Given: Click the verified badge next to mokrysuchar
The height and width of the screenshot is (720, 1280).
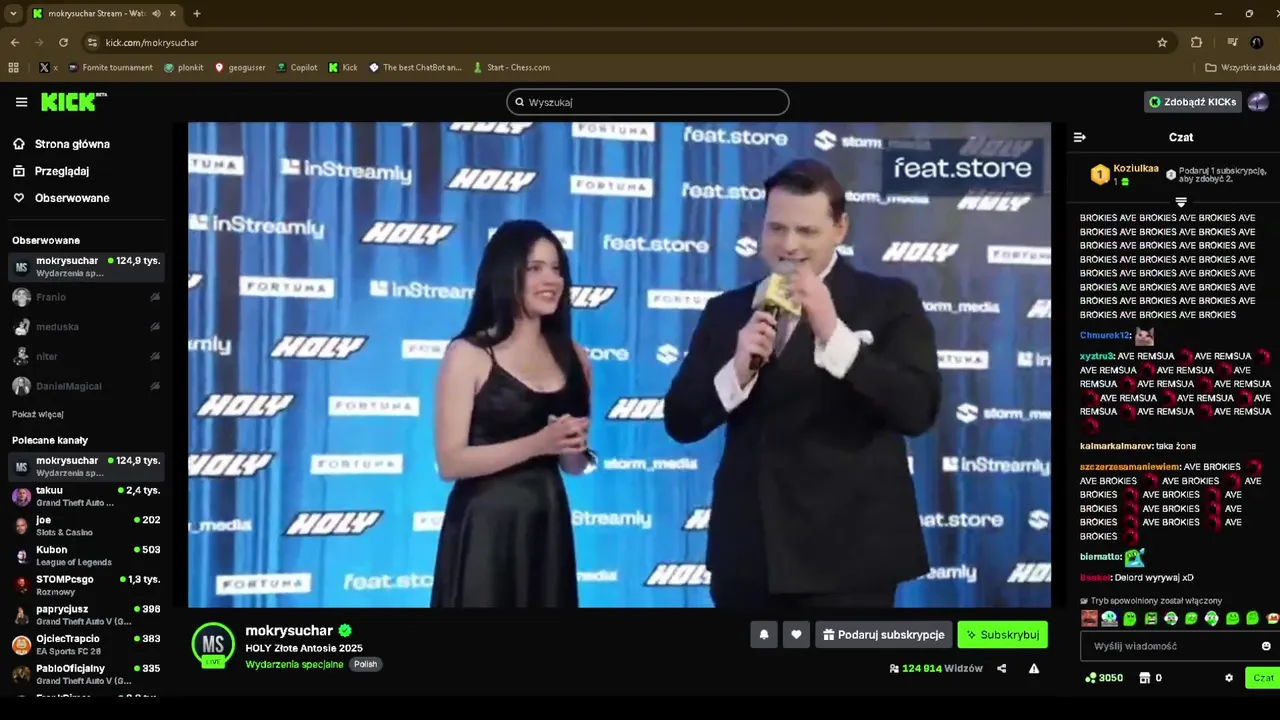Looking at the screenshot, I should 345,631.
